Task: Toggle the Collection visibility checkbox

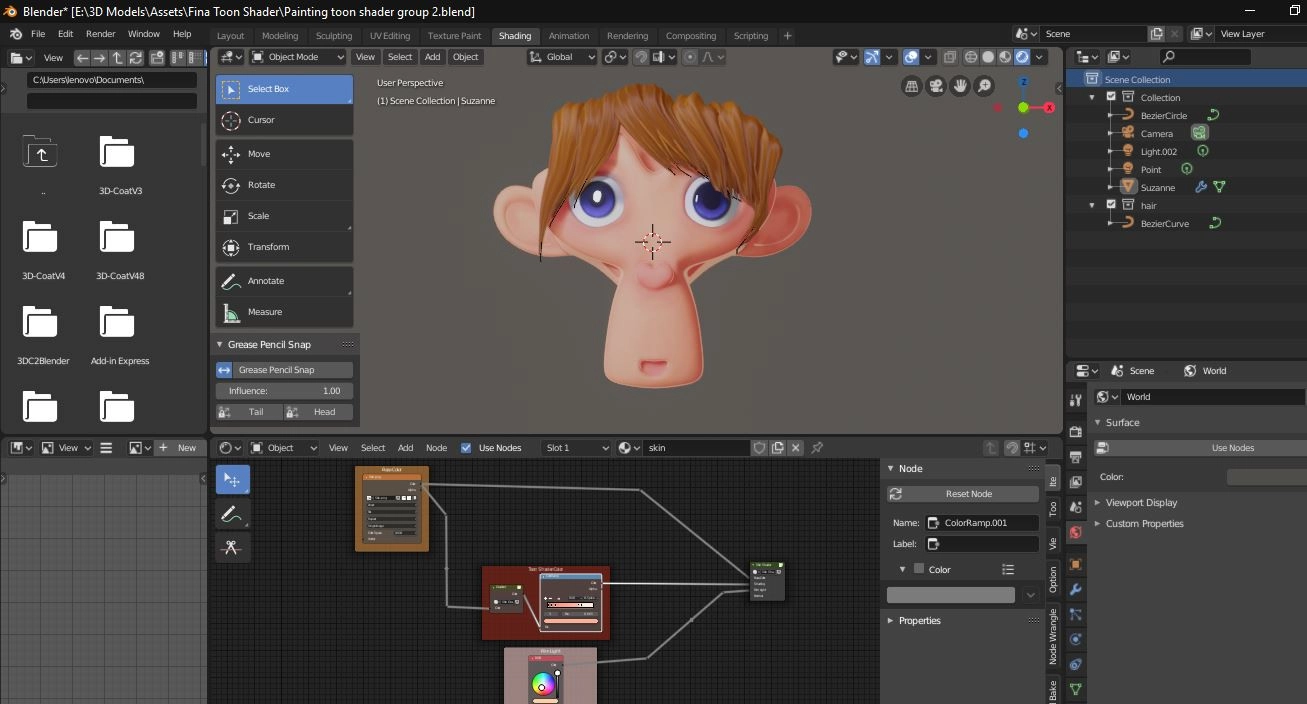Action: (1111, 97)
